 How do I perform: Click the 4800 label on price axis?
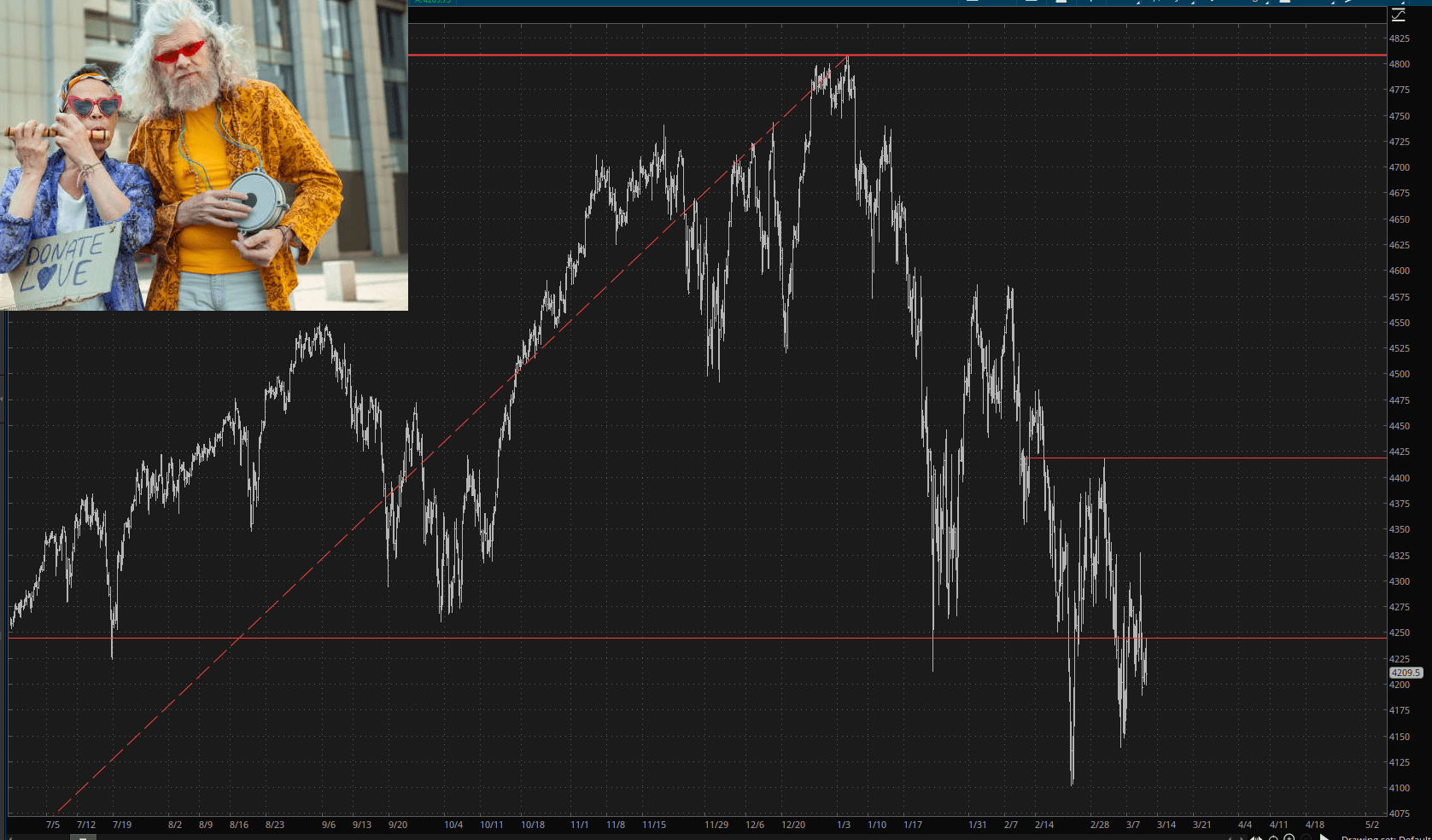[1399, 64]
